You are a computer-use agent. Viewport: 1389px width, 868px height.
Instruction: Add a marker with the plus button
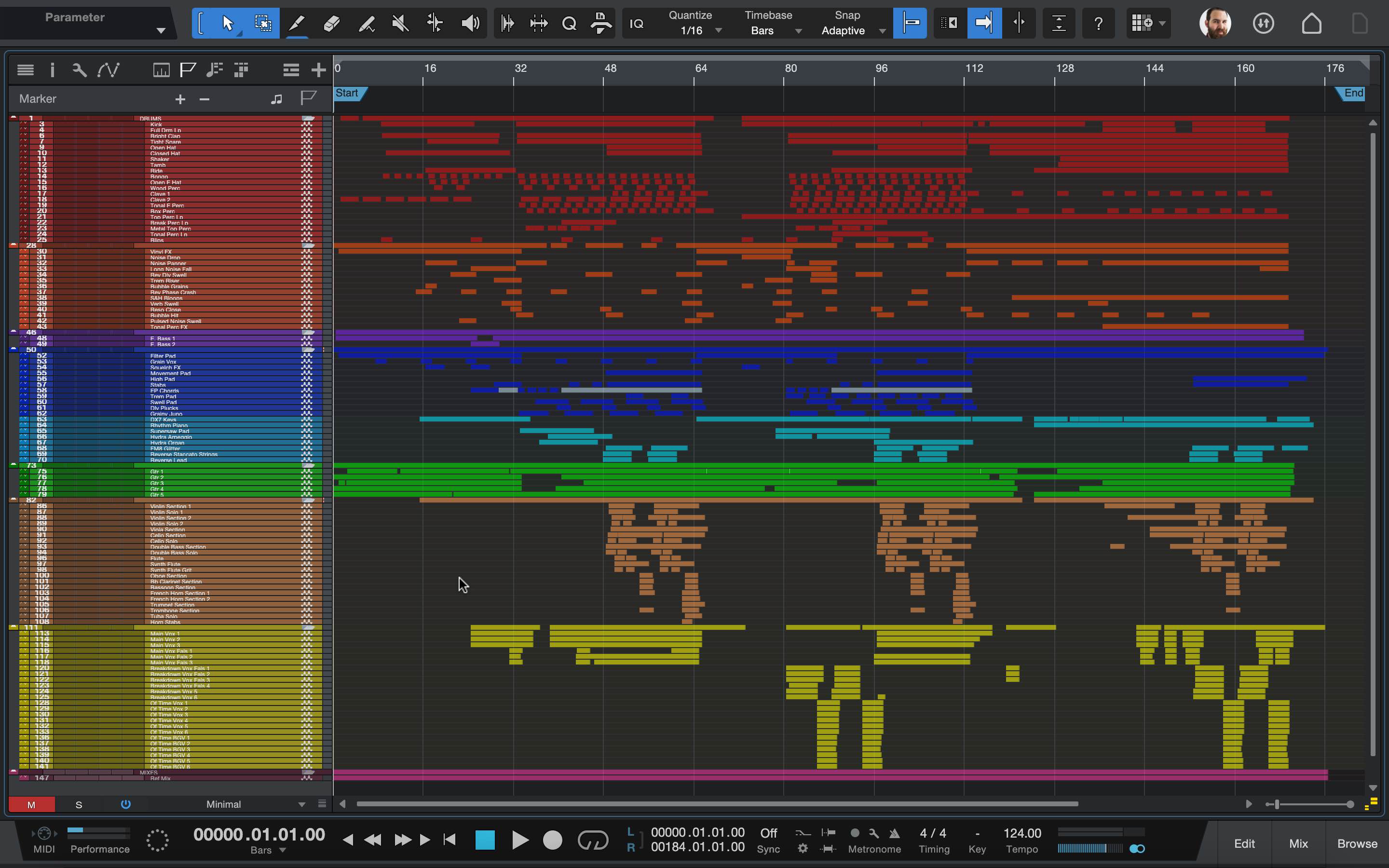180,99
